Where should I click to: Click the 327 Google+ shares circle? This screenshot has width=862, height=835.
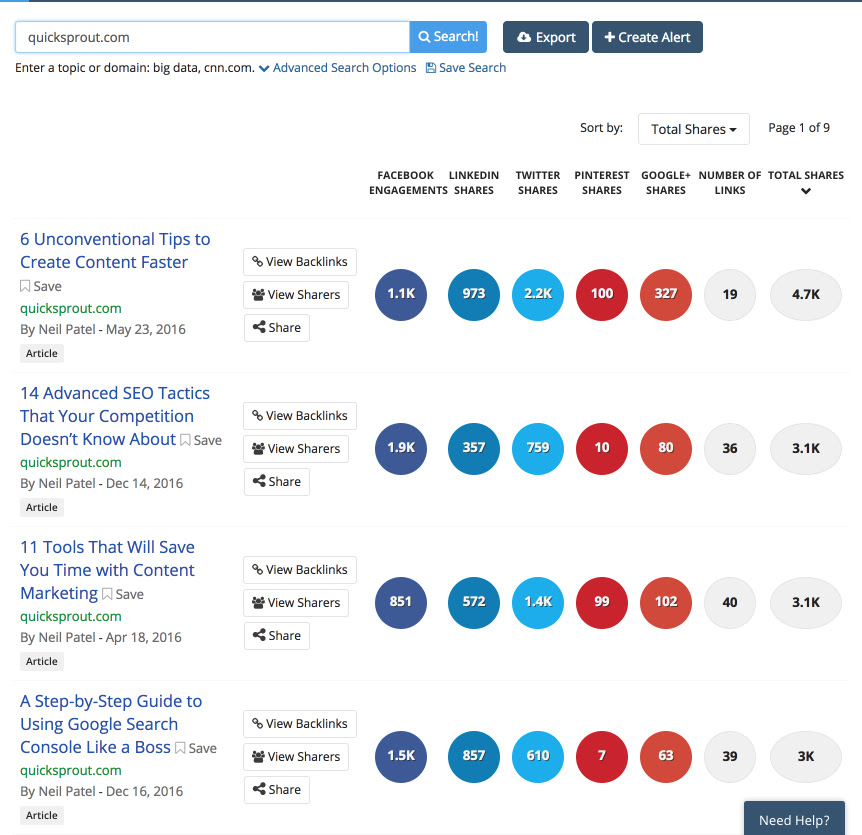pyautogui.click(x=666, y=295)
